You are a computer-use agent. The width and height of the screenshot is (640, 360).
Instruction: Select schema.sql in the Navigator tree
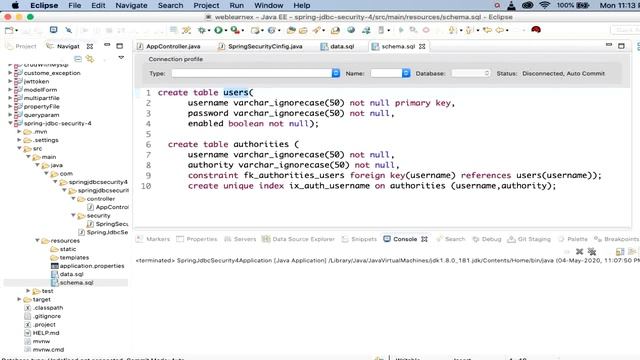76,282
